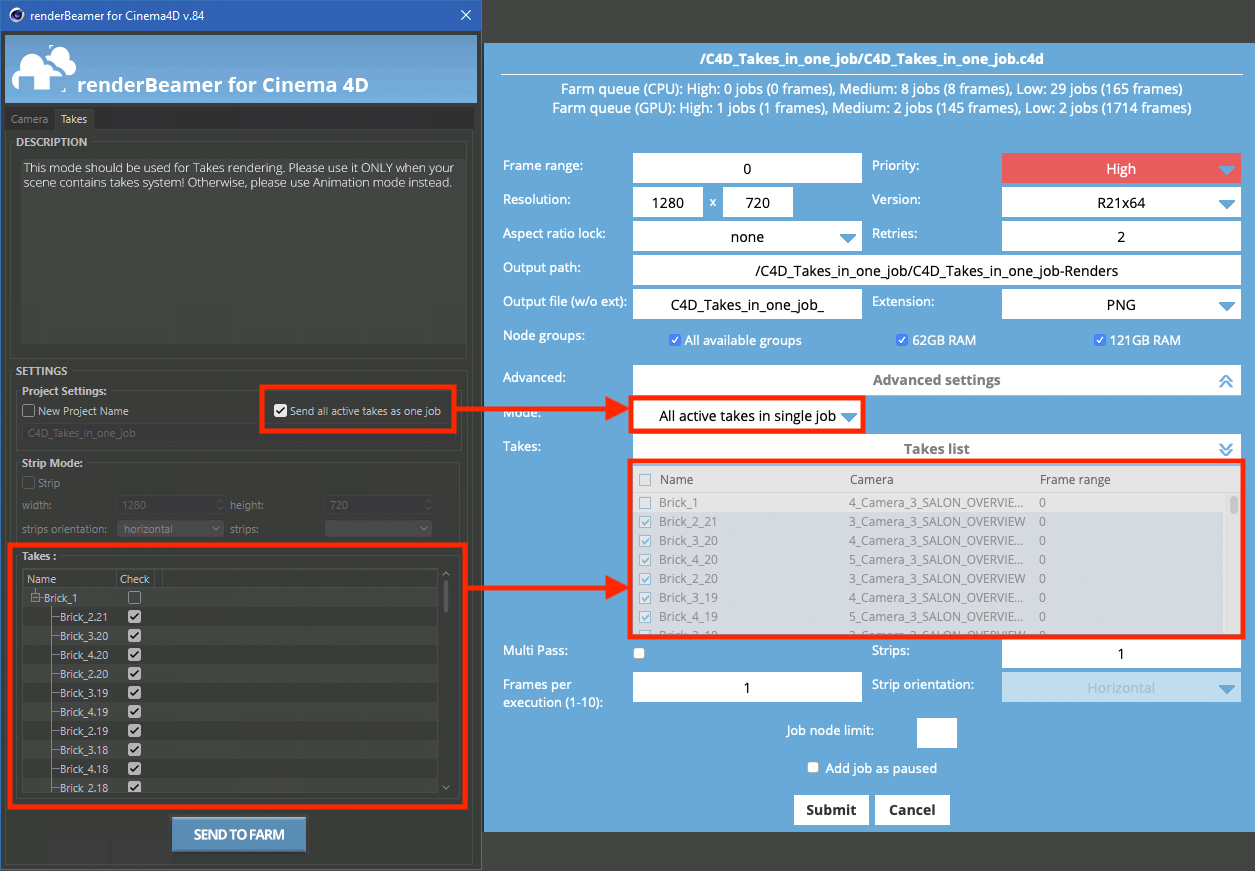Switch to the Takes tab
The image size is (1255, 871).
[74, 119]
